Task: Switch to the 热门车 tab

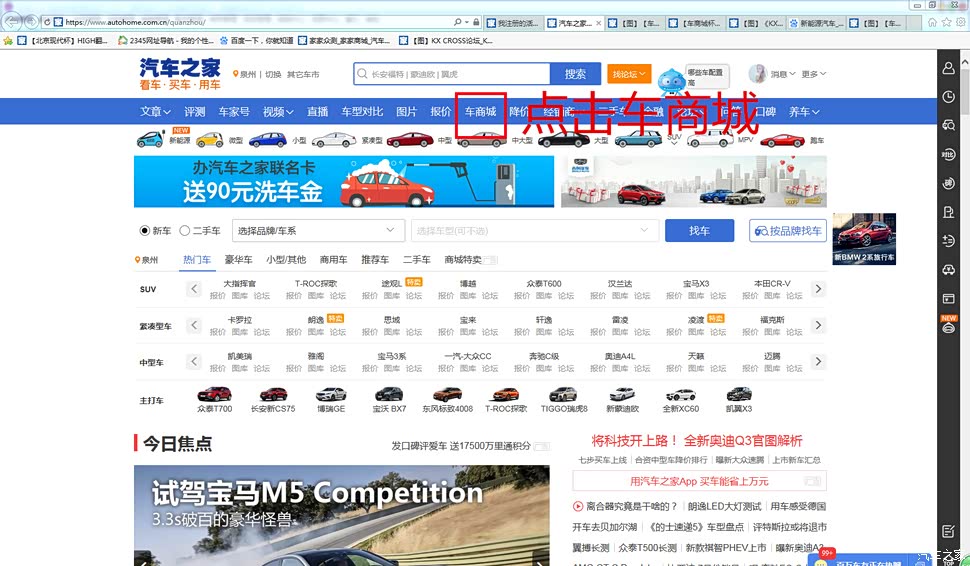Action: 197,259
